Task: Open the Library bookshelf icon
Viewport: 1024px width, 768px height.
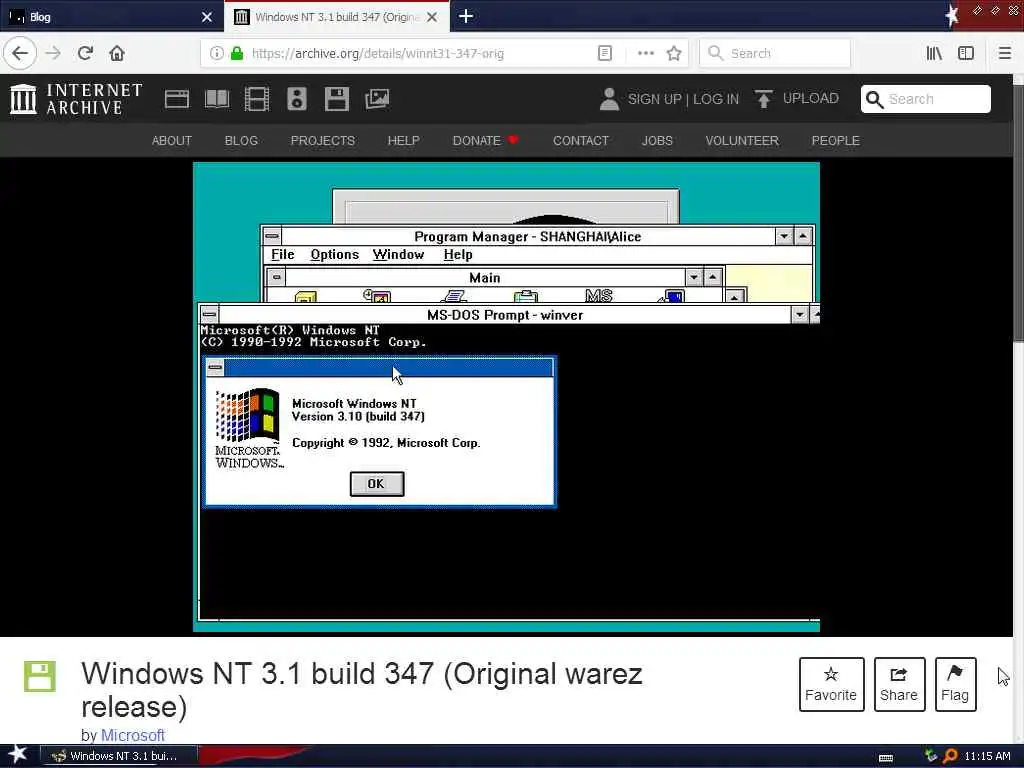Action: coord(934,54)
